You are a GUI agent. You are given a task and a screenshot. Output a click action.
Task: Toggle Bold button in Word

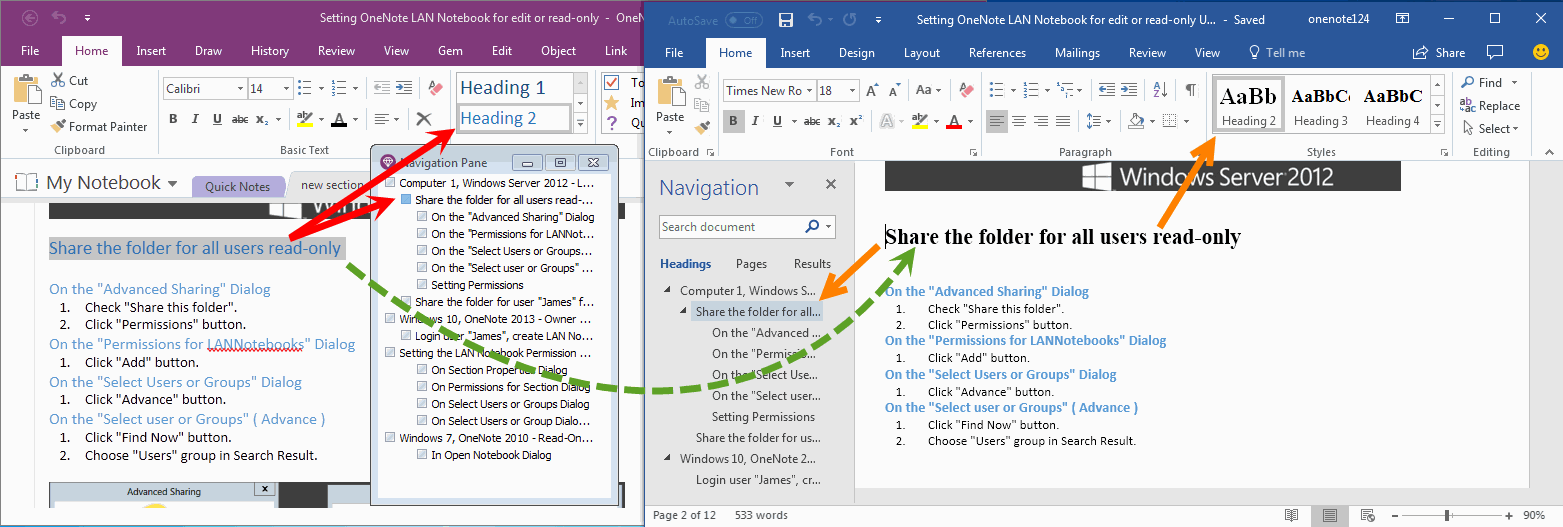(x=733, y=121)
